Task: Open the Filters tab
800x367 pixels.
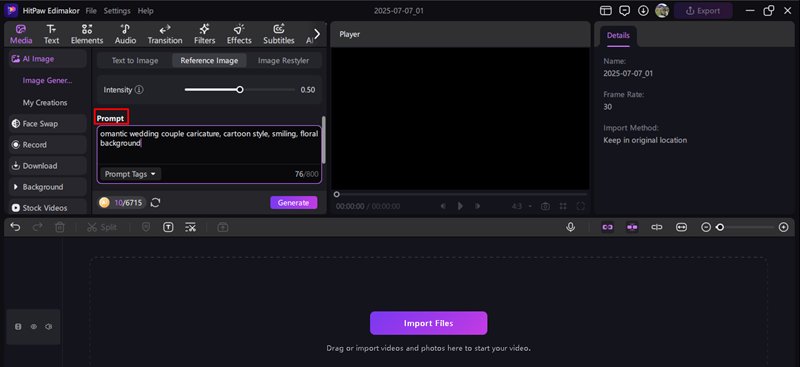Action: tap(205, 34)
